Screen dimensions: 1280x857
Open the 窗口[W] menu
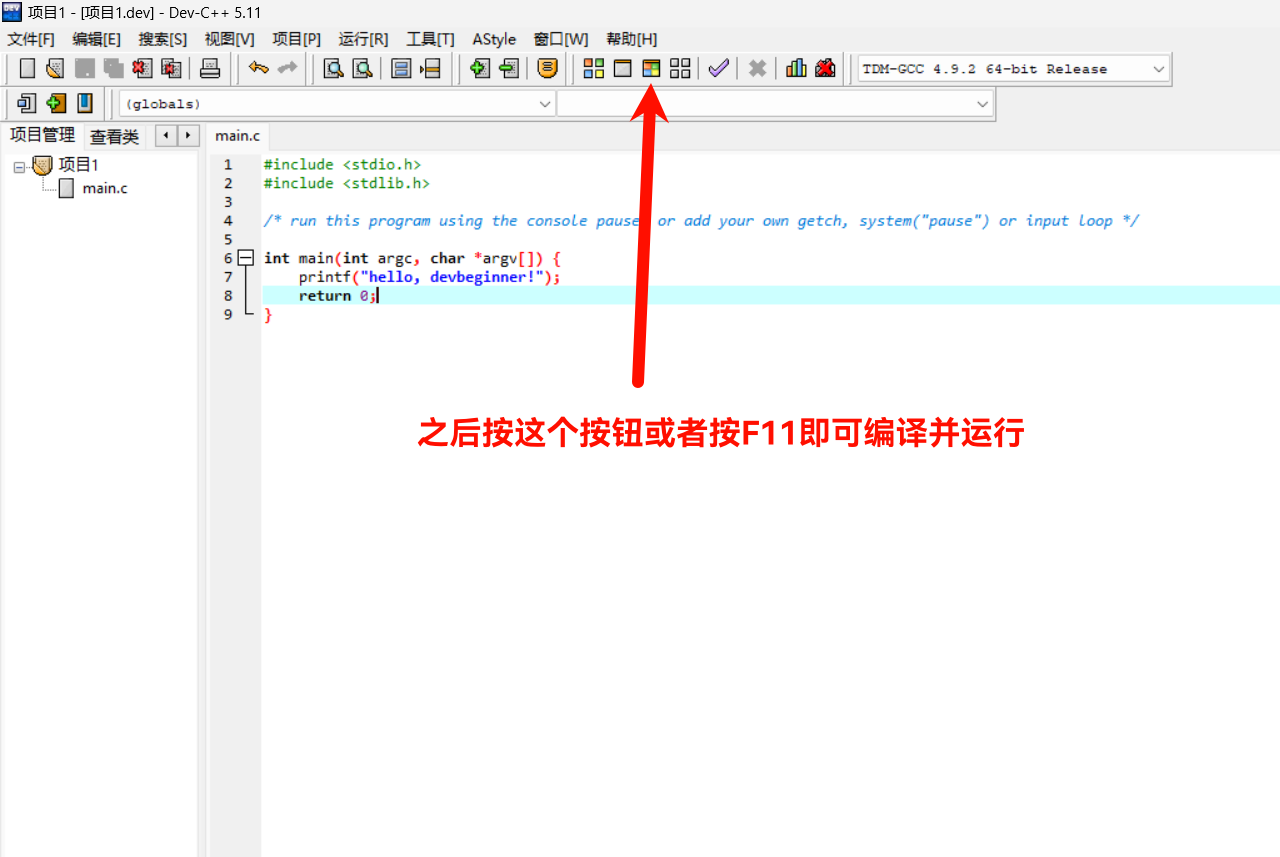point(561,39)
